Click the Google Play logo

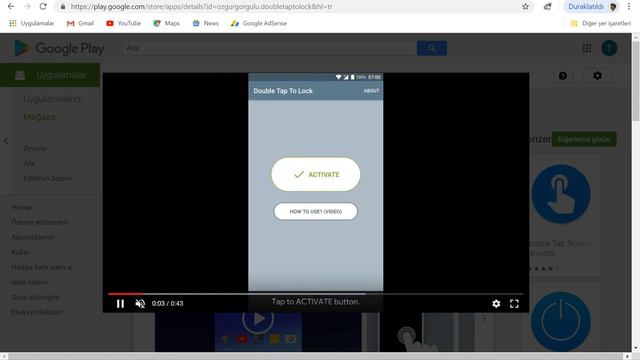click(59, 48)
